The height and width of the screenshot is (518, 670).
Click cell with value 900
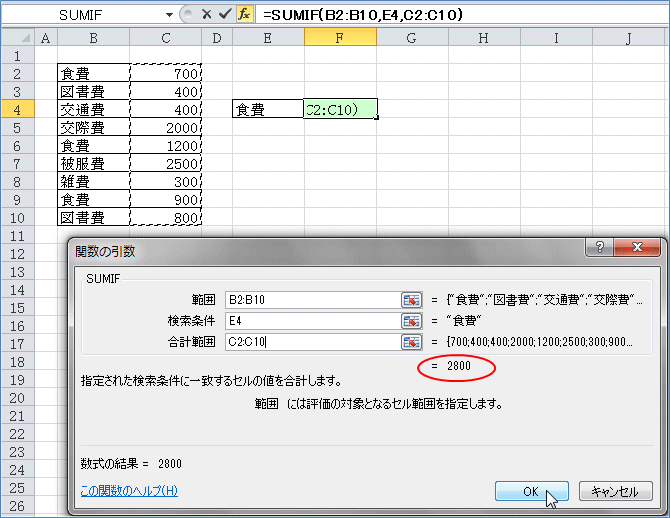pos(165,200)
